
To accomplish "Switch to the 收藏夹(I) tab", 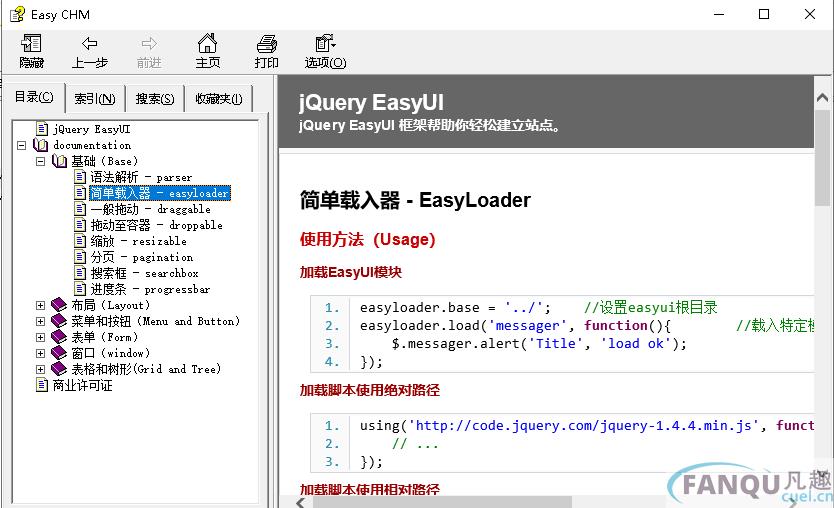I will point(219,99).
